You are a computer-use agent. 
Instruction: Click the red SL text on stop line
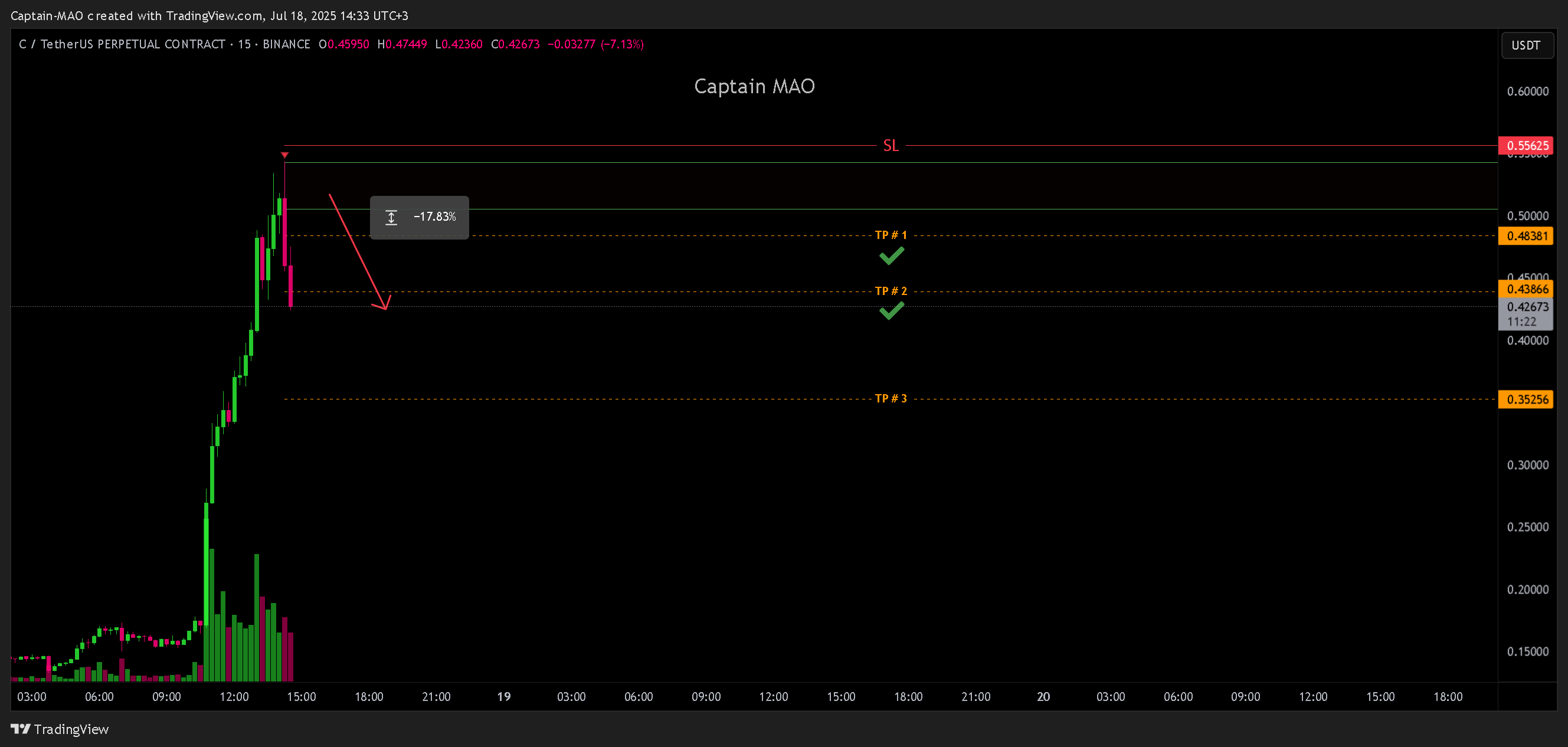point(891,146)
